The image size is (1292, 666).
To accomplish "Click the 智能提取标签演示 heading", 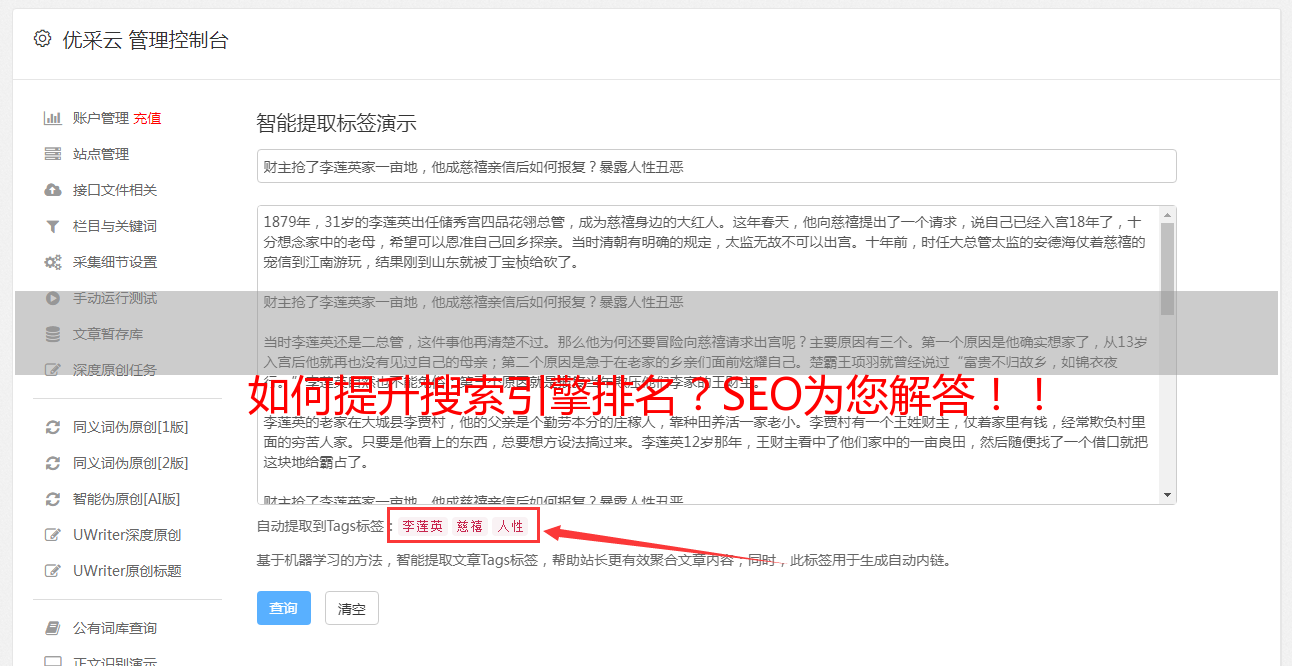I will pos(336,124).
